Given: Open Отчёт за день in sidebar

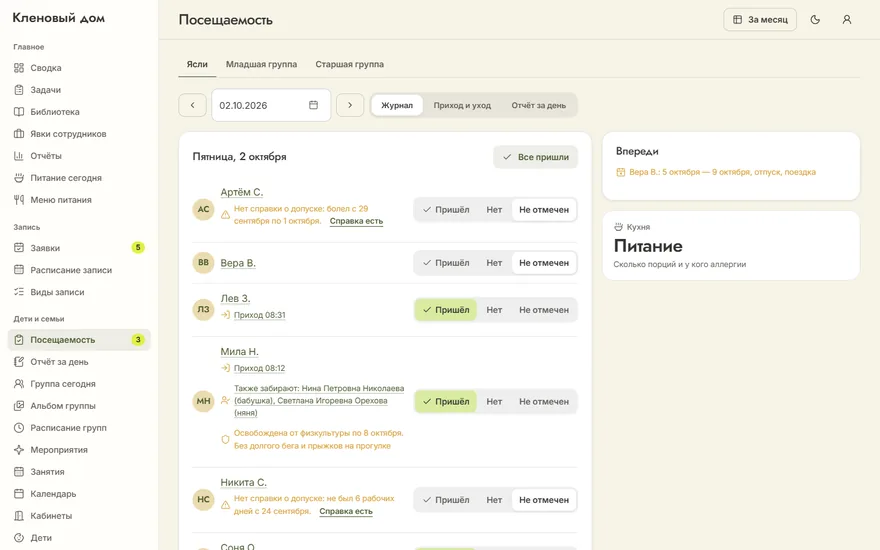Looking at the screenshot, I should coord(79,361).
